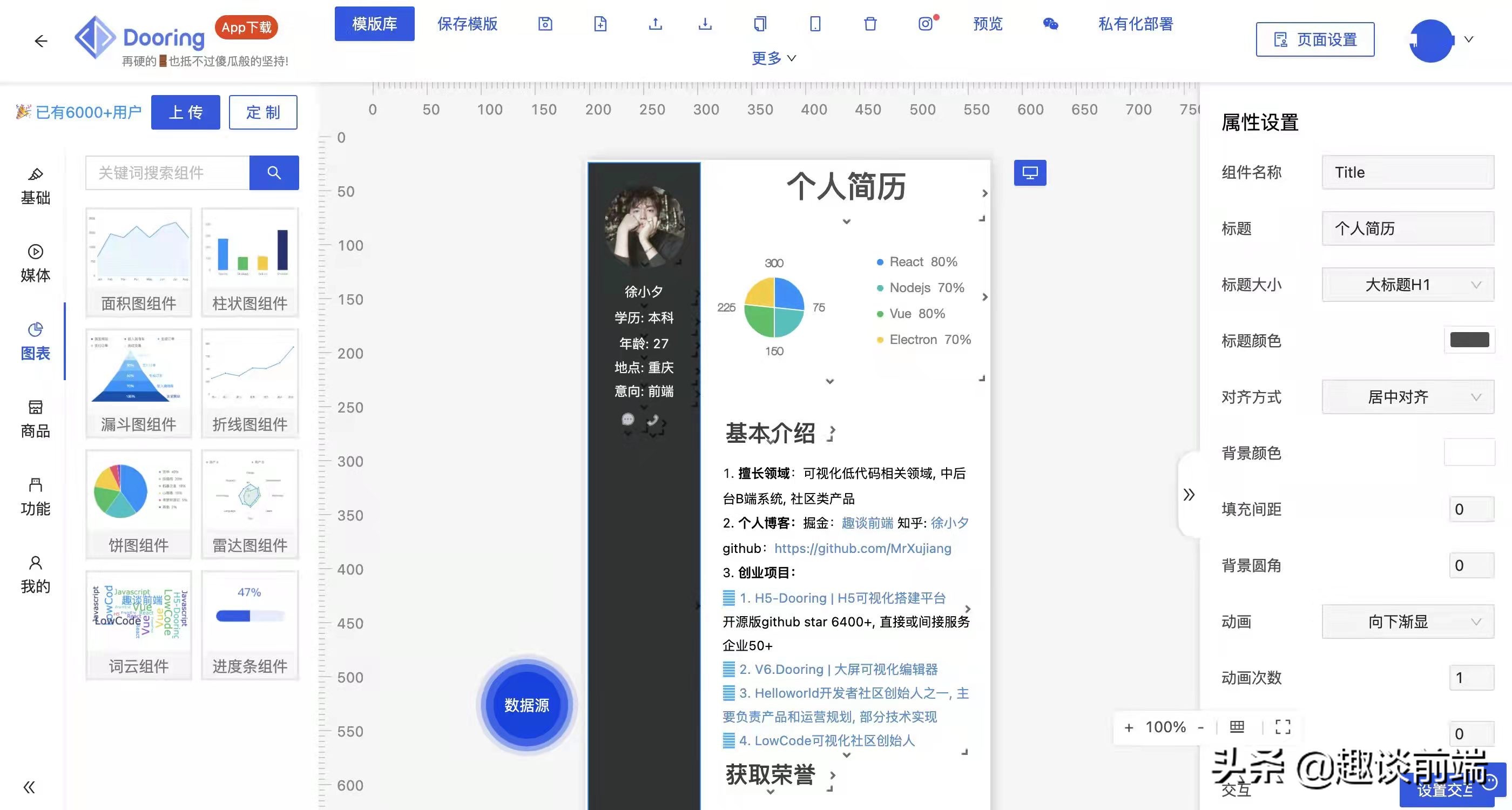Enter fullscreen with the expand icon
Screen dimensions: 1512x810
[x=1283, y=727]
